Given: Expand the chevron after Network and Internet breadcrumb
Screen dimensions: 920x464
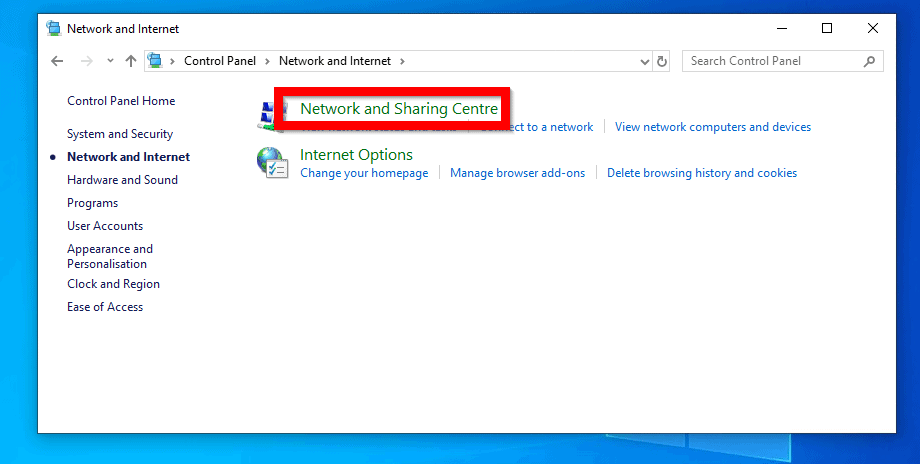Looking at the screenshot, I should point(402,61).
